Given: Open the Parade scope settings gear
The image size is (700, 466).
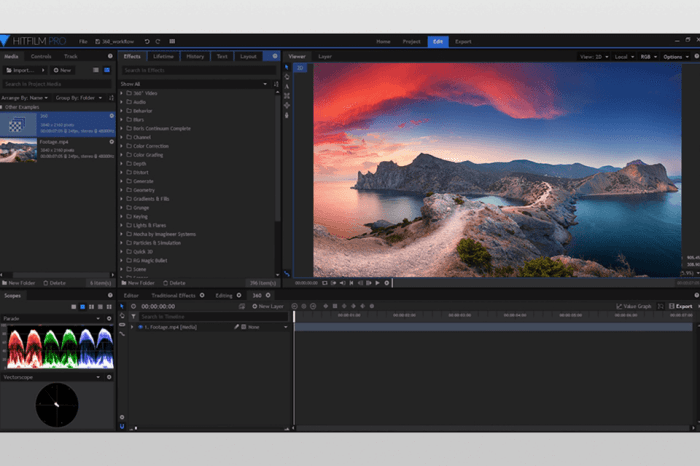Looking at the screenshot, I should tap(109, 319).
